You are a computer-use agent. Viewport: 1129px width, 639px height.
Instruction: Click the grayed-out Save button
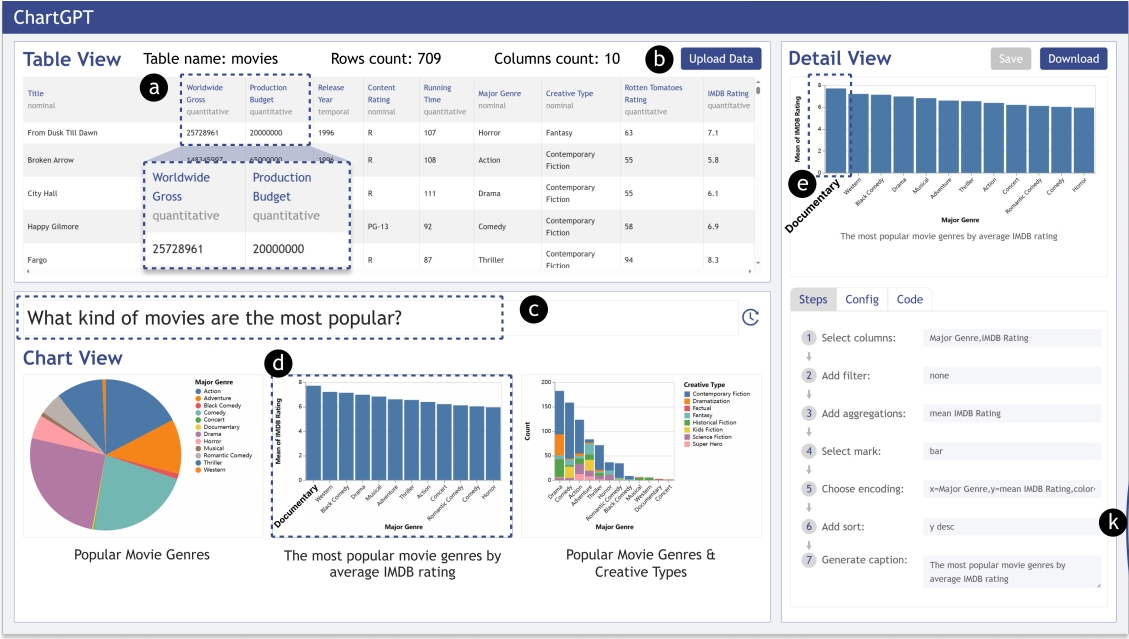pyautogui.click(x=1010, y=58)
